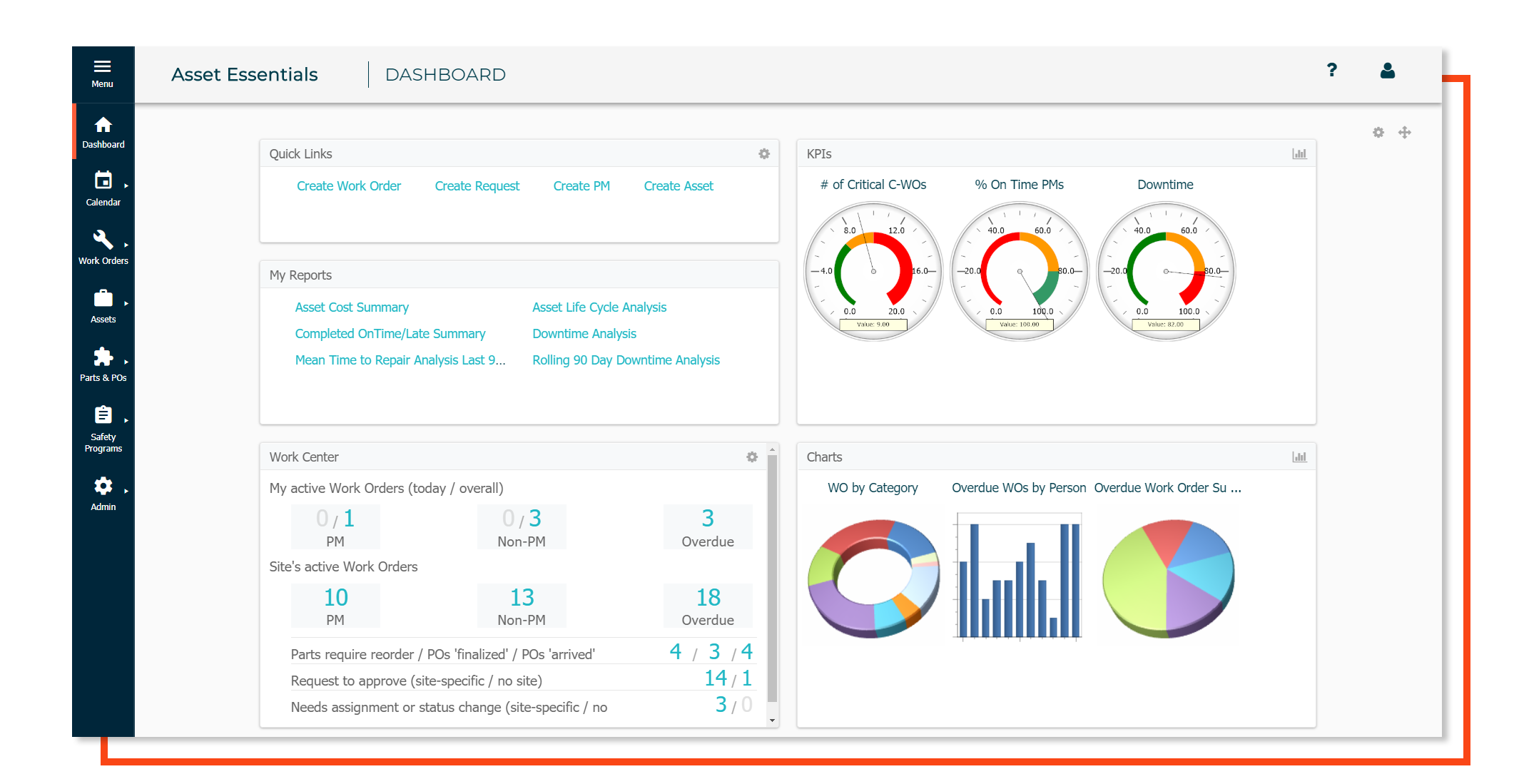Open Work Center settings gear
Viewport: 1514px width, 784px height.
point(752,457)
